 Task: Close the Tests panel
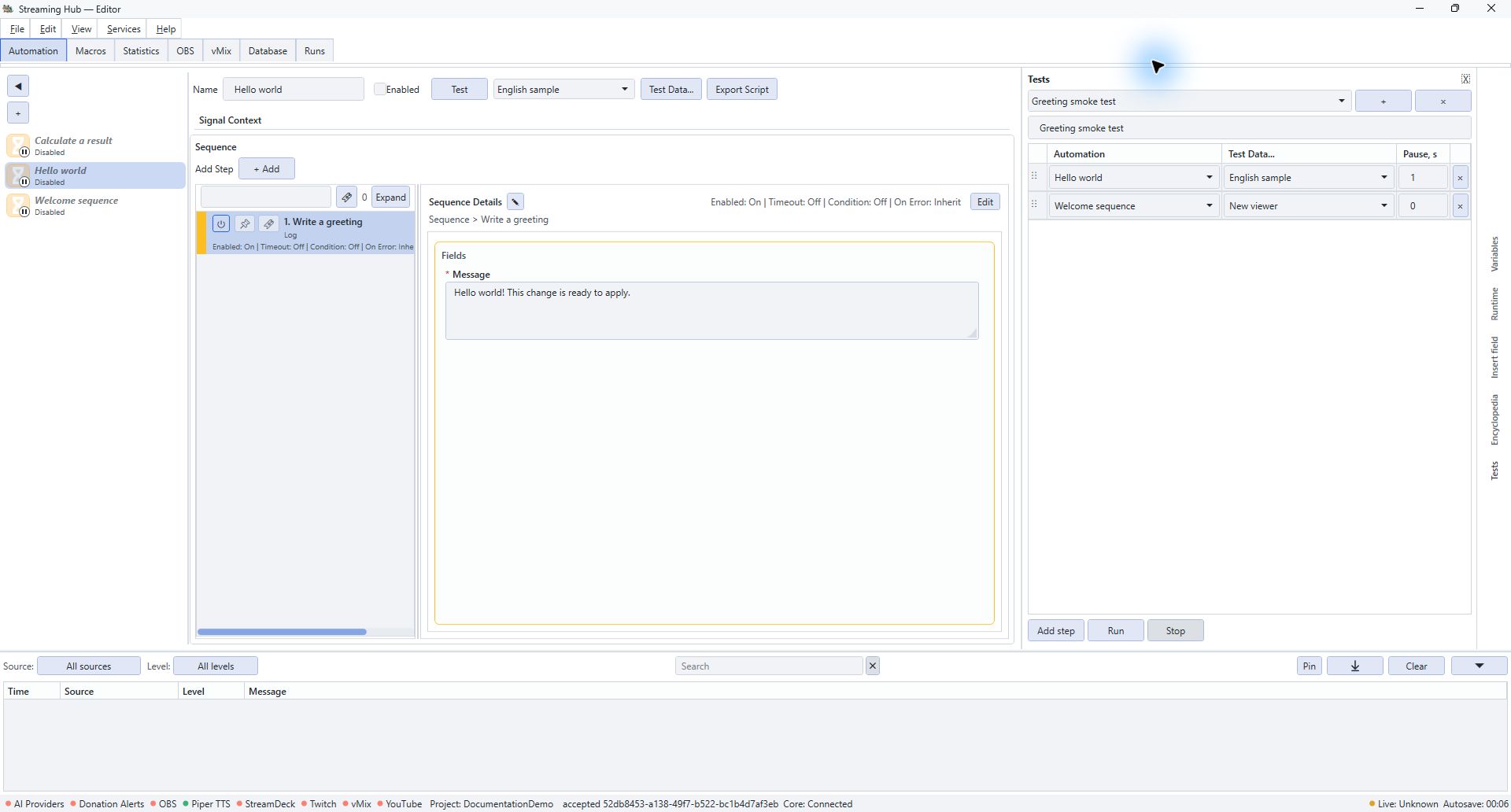tap(1465, 79)
